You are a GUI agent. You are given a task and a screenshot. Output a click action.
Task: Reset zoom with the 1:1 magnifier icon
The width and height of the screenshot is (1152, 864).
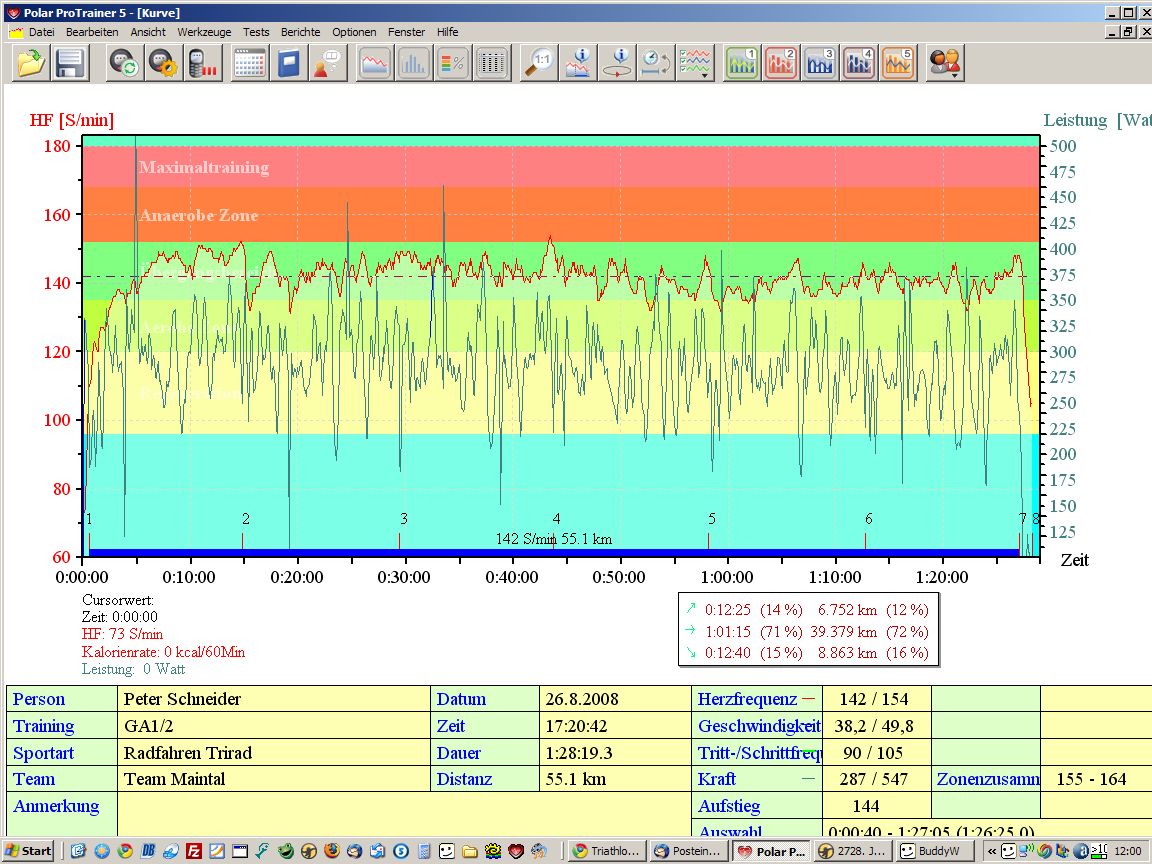[x=540, y=64]
